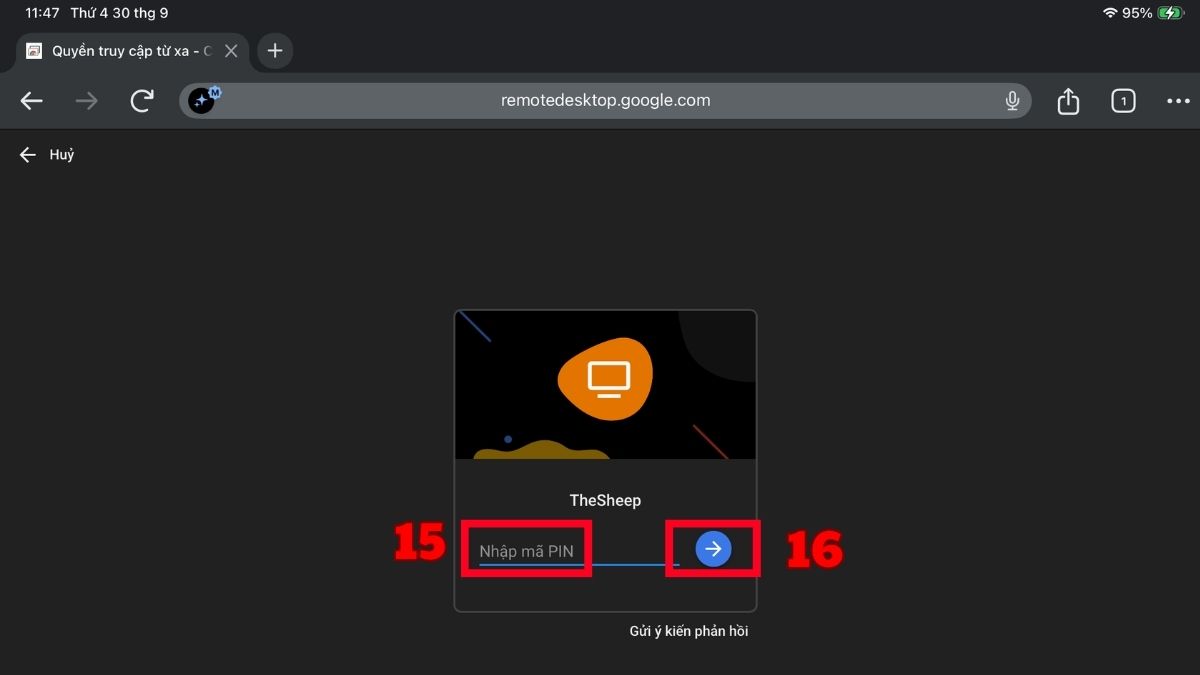Close the Quyền truy cập từ xa tab
Screen dimensions: 1200x675
tap(231, 51)
